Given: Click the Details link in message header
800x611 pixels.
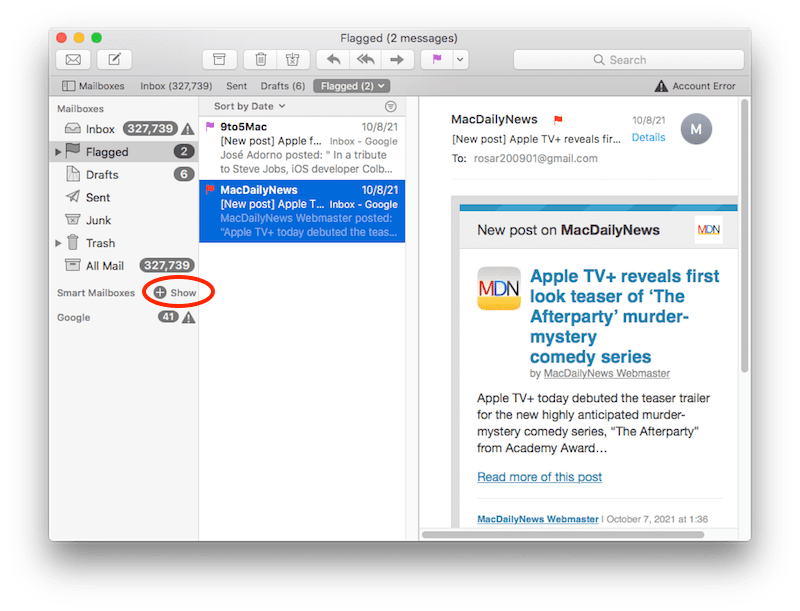Looking at the screenshot, I should point(648,137).
